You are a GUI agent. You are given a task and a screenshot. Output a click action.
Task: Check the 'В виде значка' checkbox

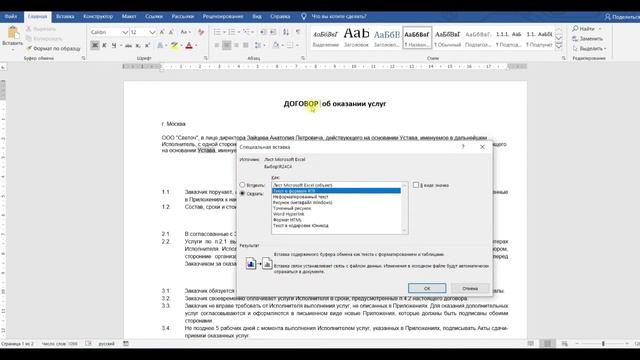tap(416, 185)
